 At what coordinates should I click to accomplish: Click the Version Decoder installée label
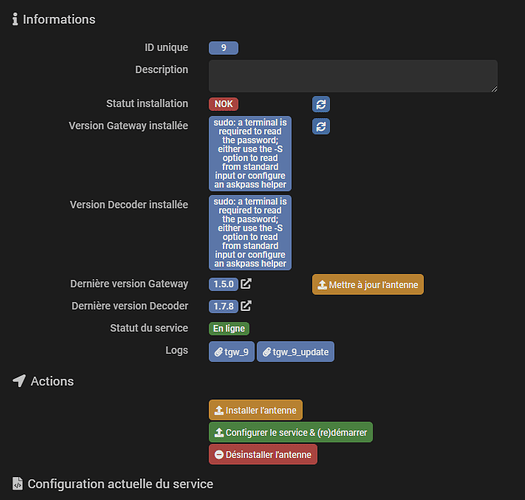pyautogui.click(x=129, y=205)
